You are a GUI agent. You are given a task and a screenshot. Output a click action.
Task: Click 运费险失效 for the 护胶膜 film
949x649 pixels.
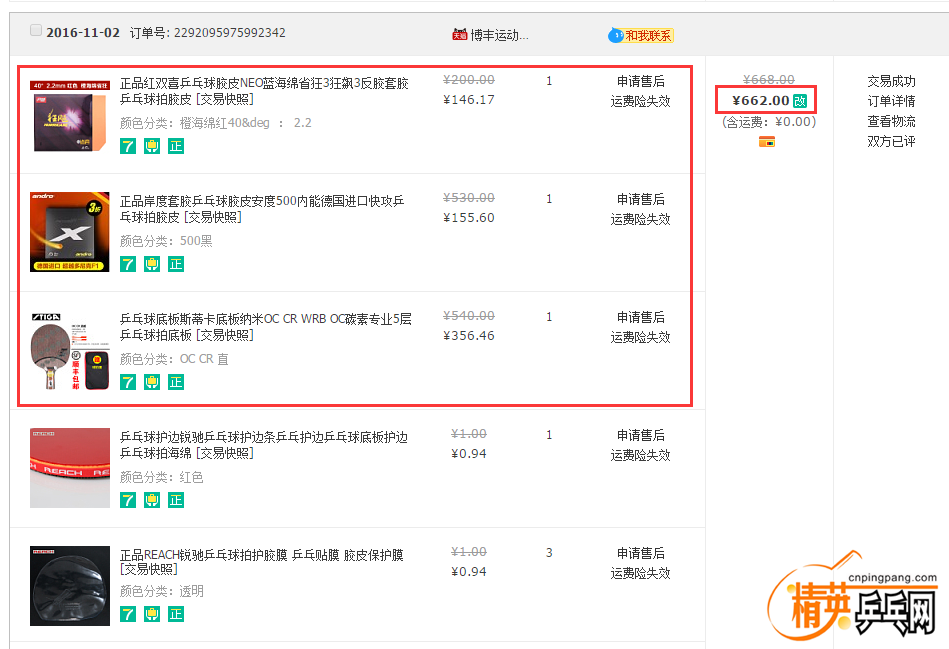click(640, 573)
